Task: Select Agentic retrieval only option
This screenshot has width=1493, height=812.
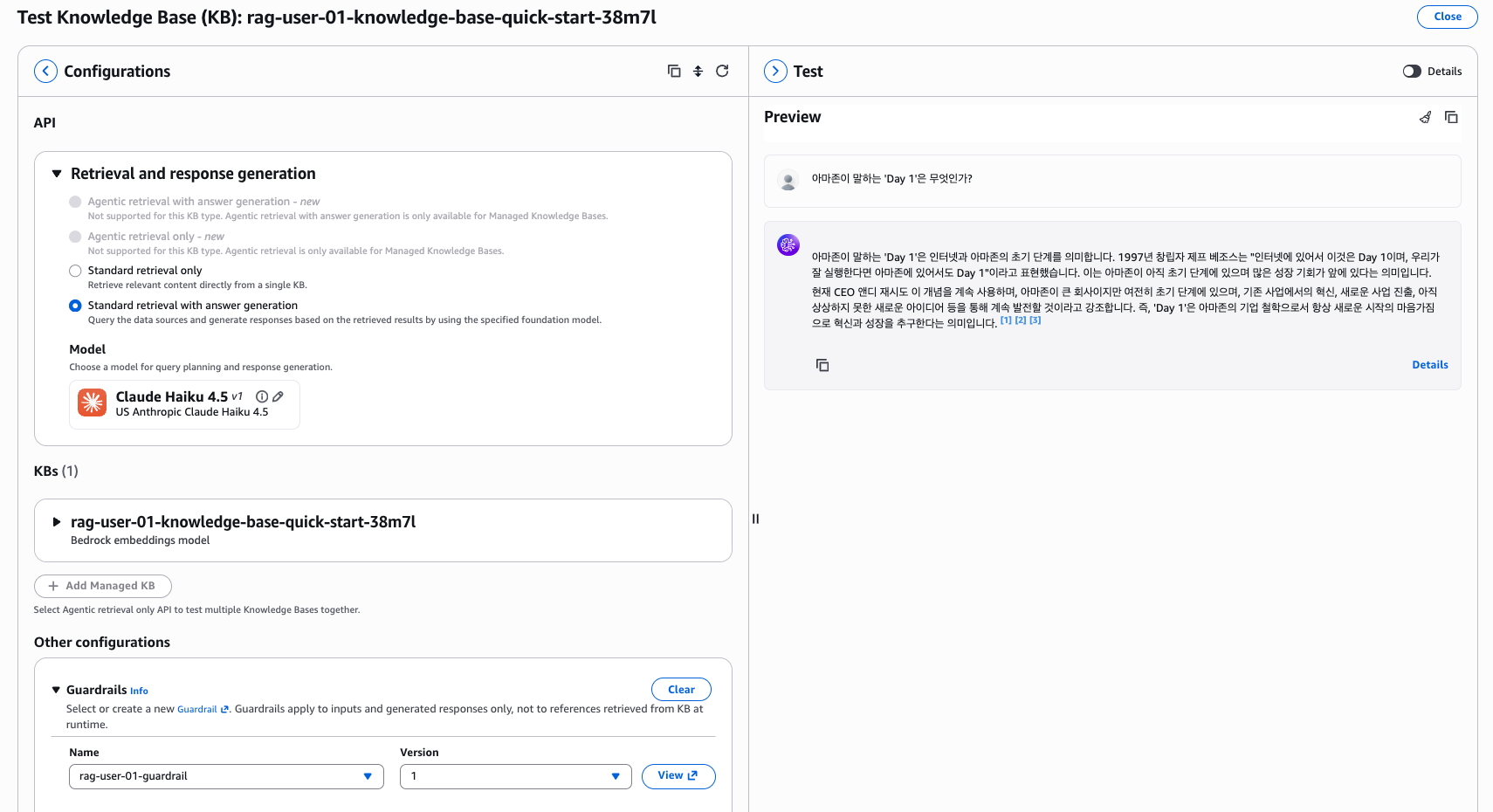Action: [75, 237]
